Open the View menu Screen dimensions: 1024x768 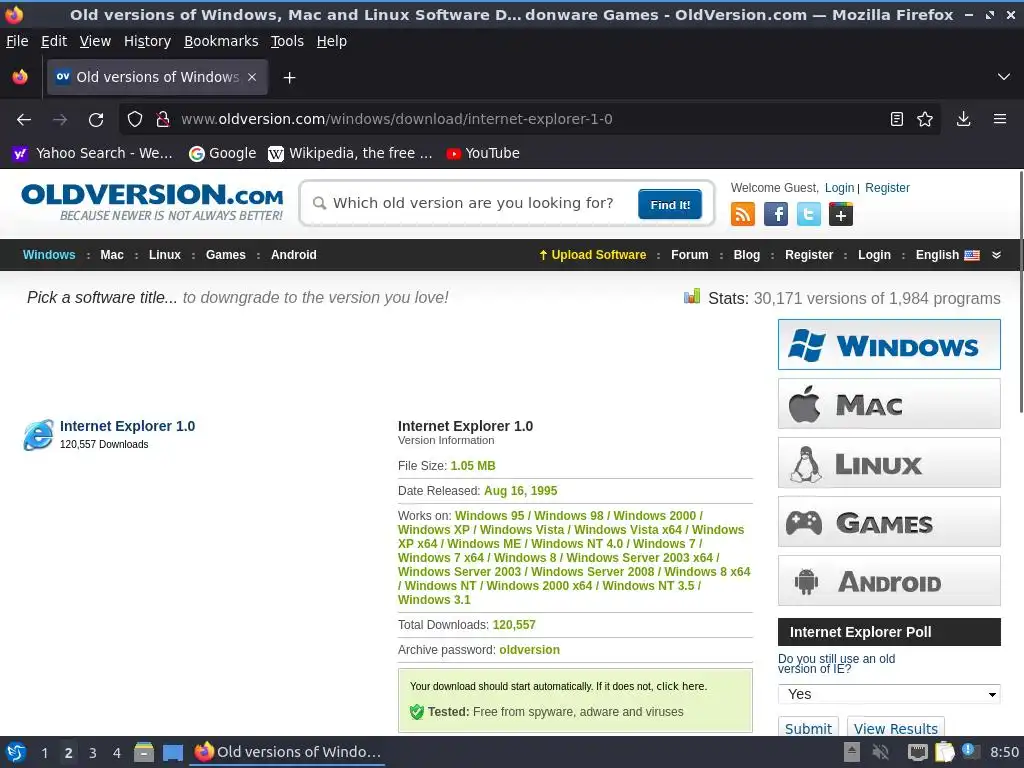point(95,41)
